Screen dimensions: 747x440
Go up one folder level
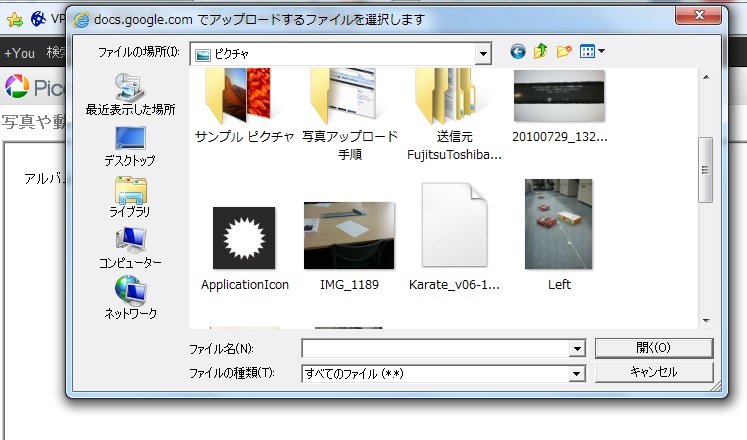[x=541, y=51]
